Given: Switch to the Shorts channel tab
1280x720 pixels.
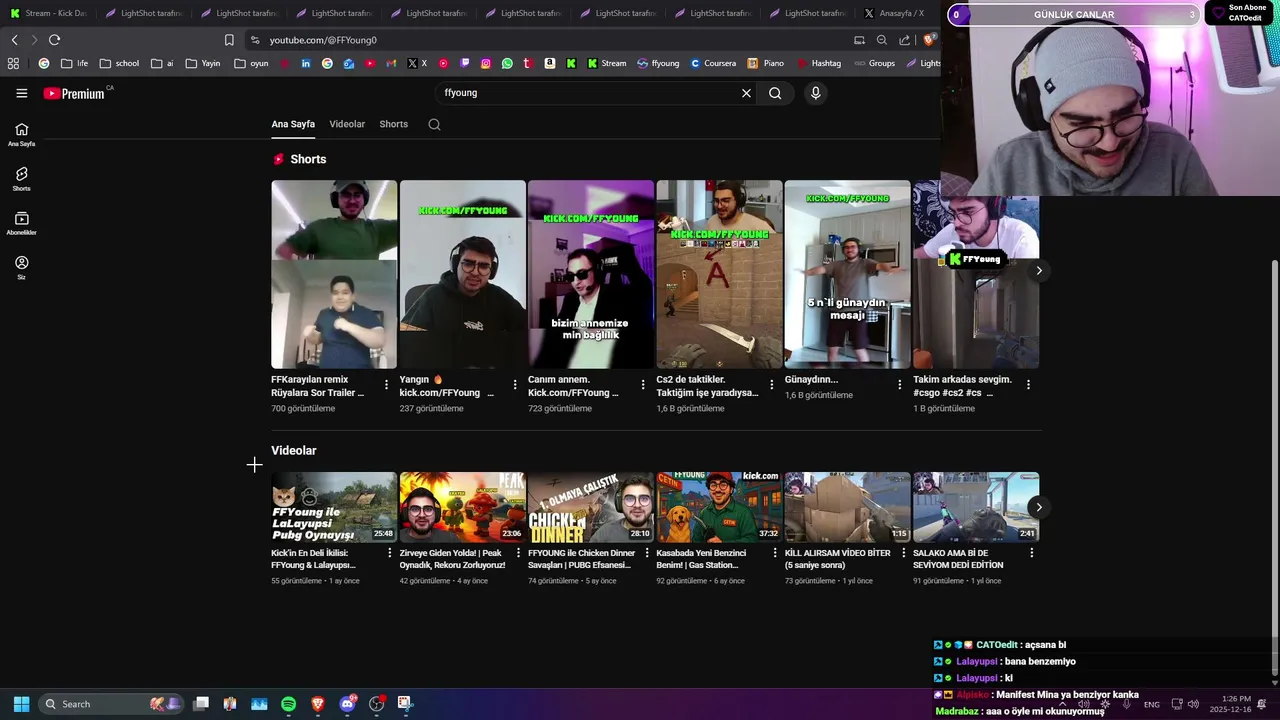Looking at the screenshot, I should click(394, 124).
